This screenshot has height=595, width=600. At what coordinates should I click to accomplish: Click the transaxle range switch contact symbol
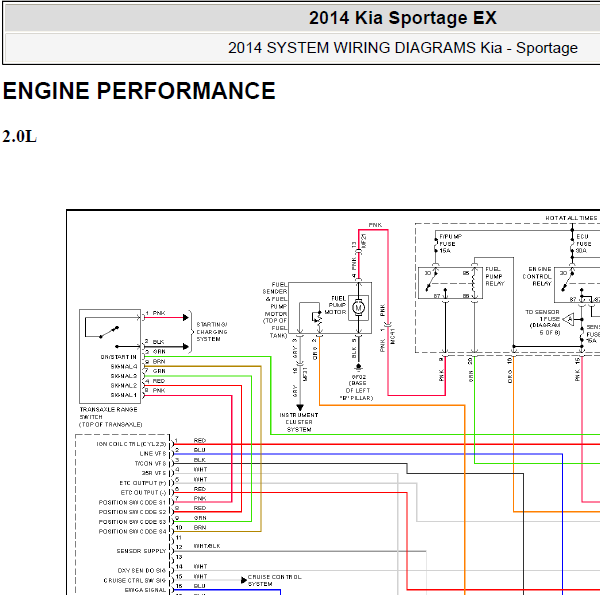(109, 332)
